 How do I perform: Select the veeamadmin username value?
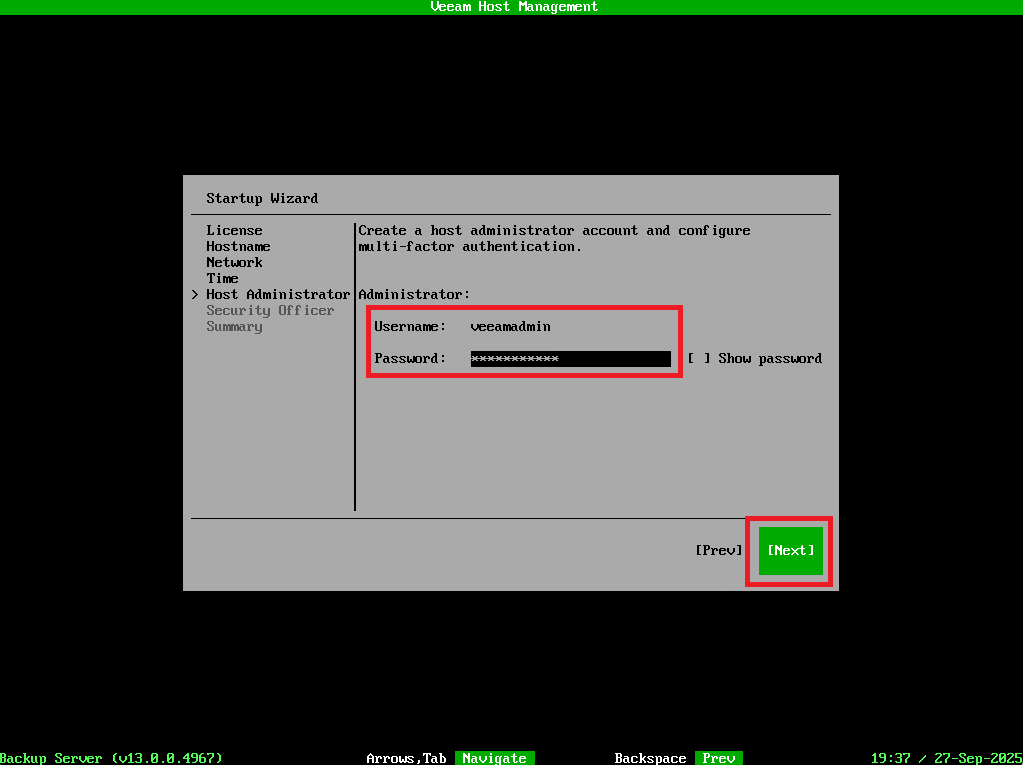510,326
